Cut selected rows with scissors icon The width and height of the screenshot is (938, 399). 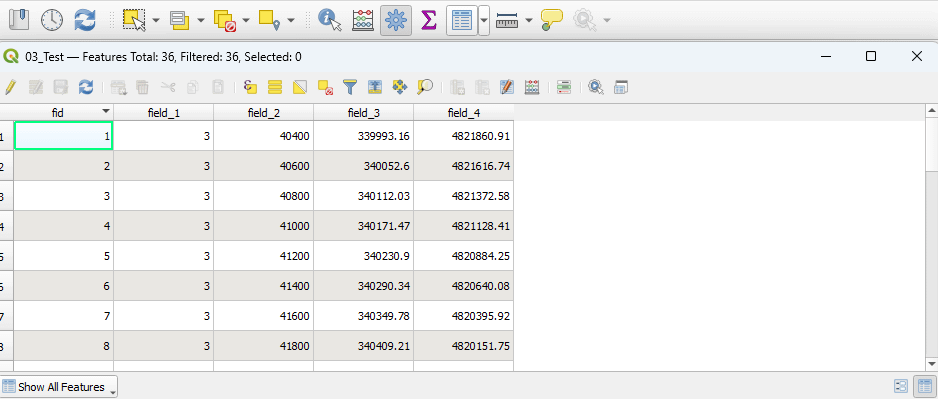[x=168, y=87]
